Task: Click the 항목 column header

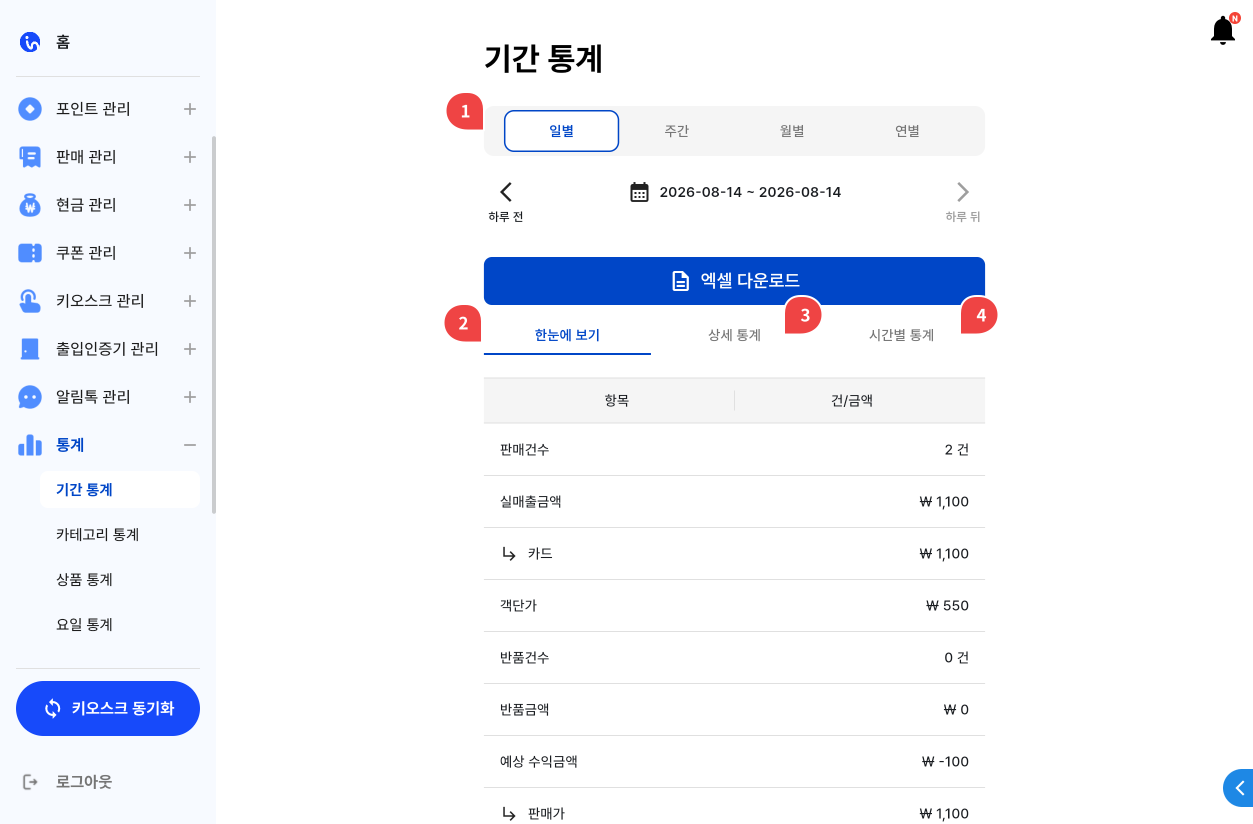Action: tap(617, 400)
